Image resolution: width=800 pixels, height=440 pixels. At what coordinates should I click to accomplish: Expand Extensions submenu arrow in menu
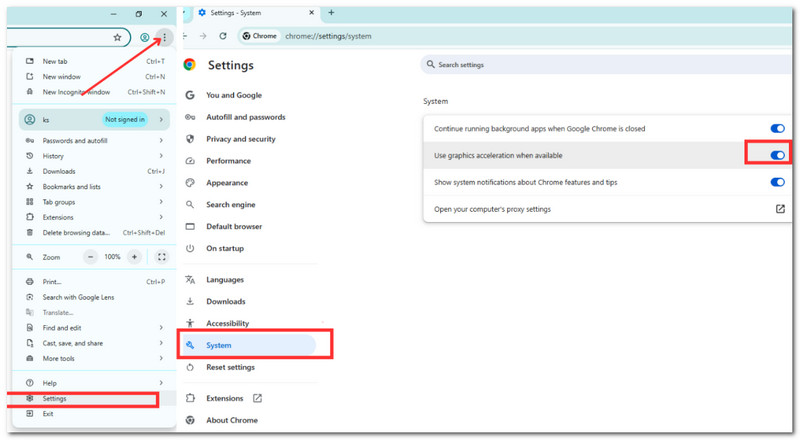coord(161,217)
